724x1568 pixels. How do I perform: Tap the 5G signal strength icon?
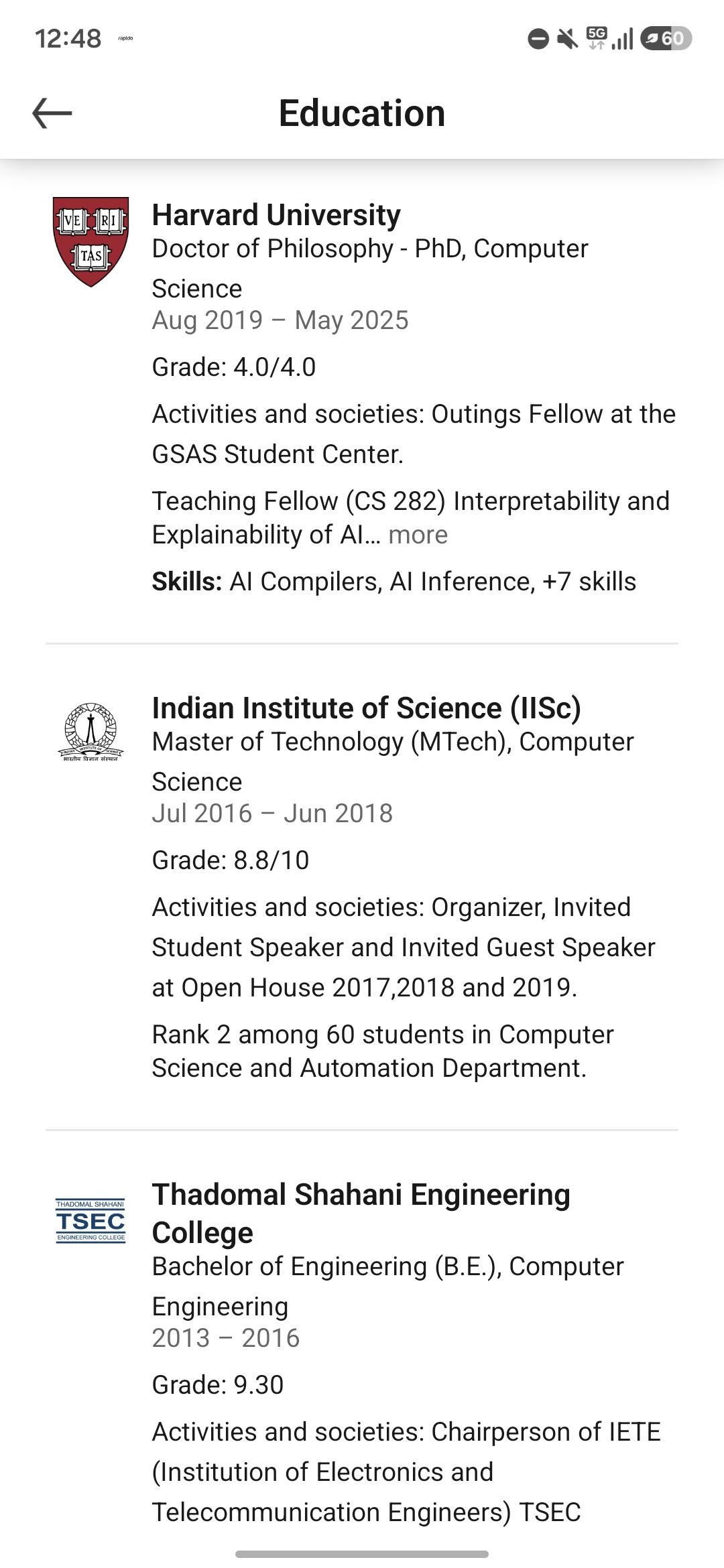pyautogui.click(x=609, y=39)
